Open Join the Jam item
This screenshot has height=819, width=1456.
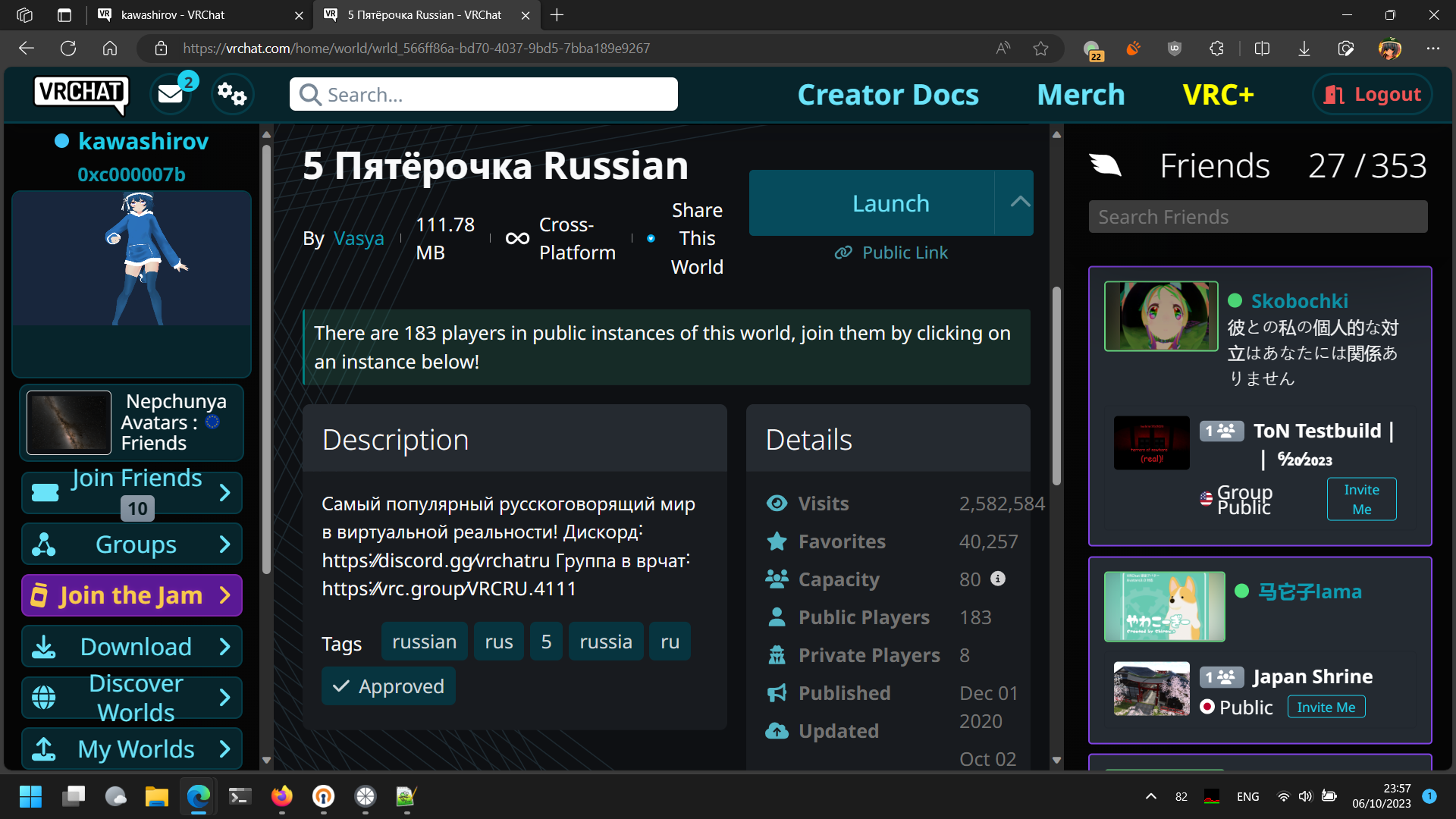click(132, 595)
